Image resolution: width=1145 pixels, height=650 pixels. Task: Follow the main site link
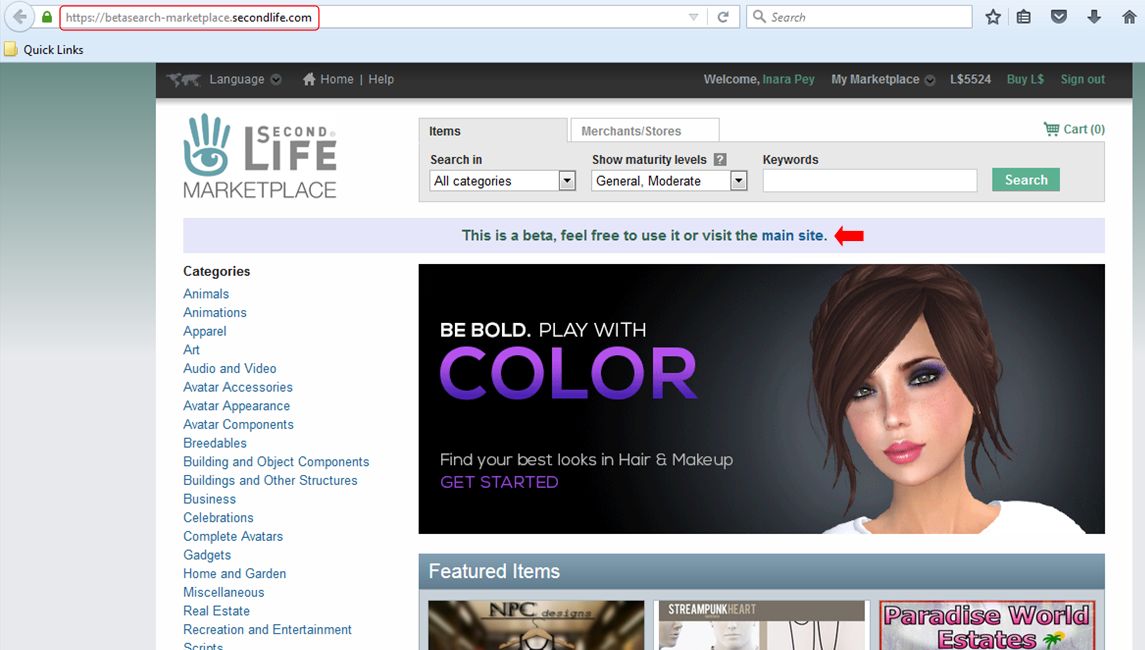793,236
